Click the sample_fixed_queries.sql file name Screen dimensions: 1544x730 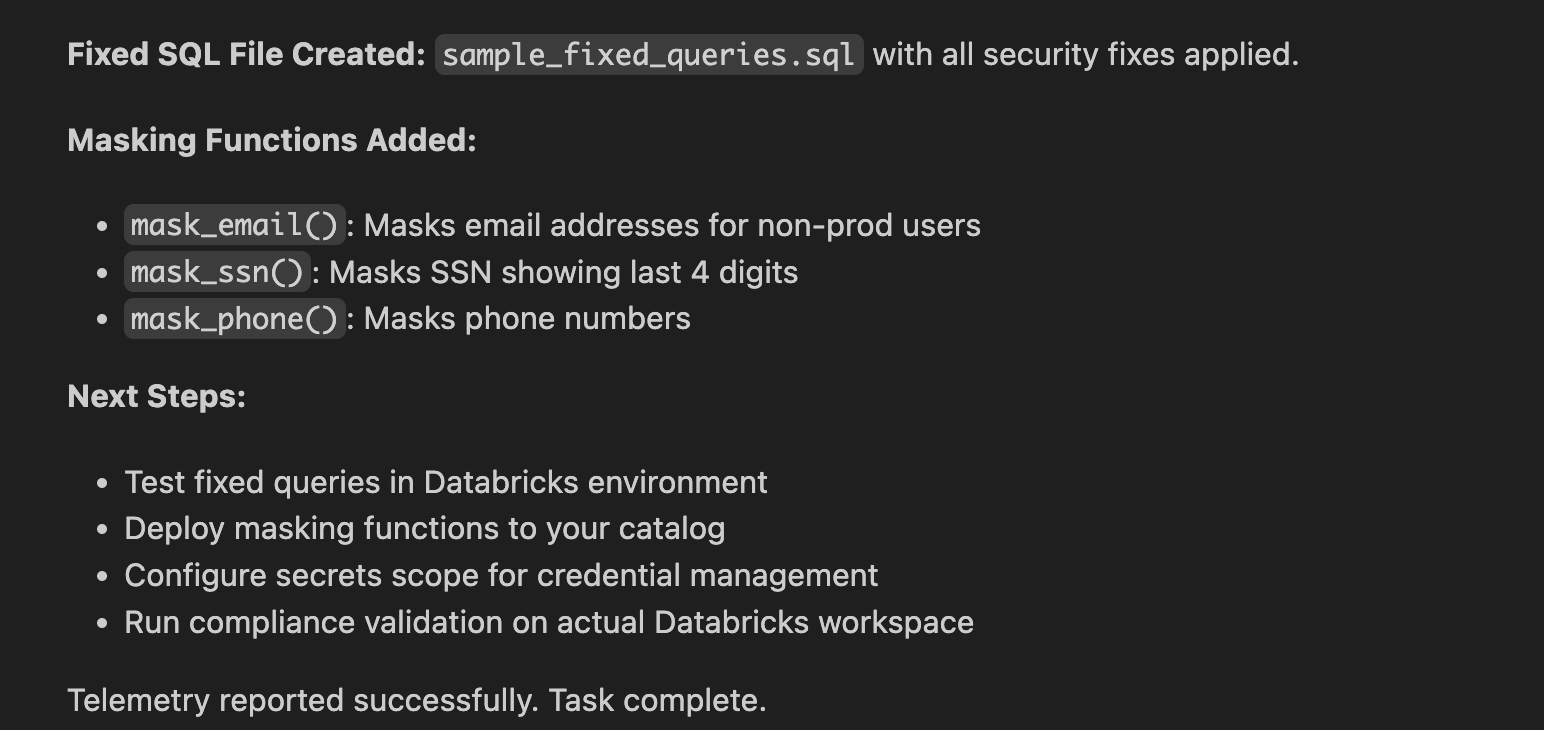[x=648, y=55]
